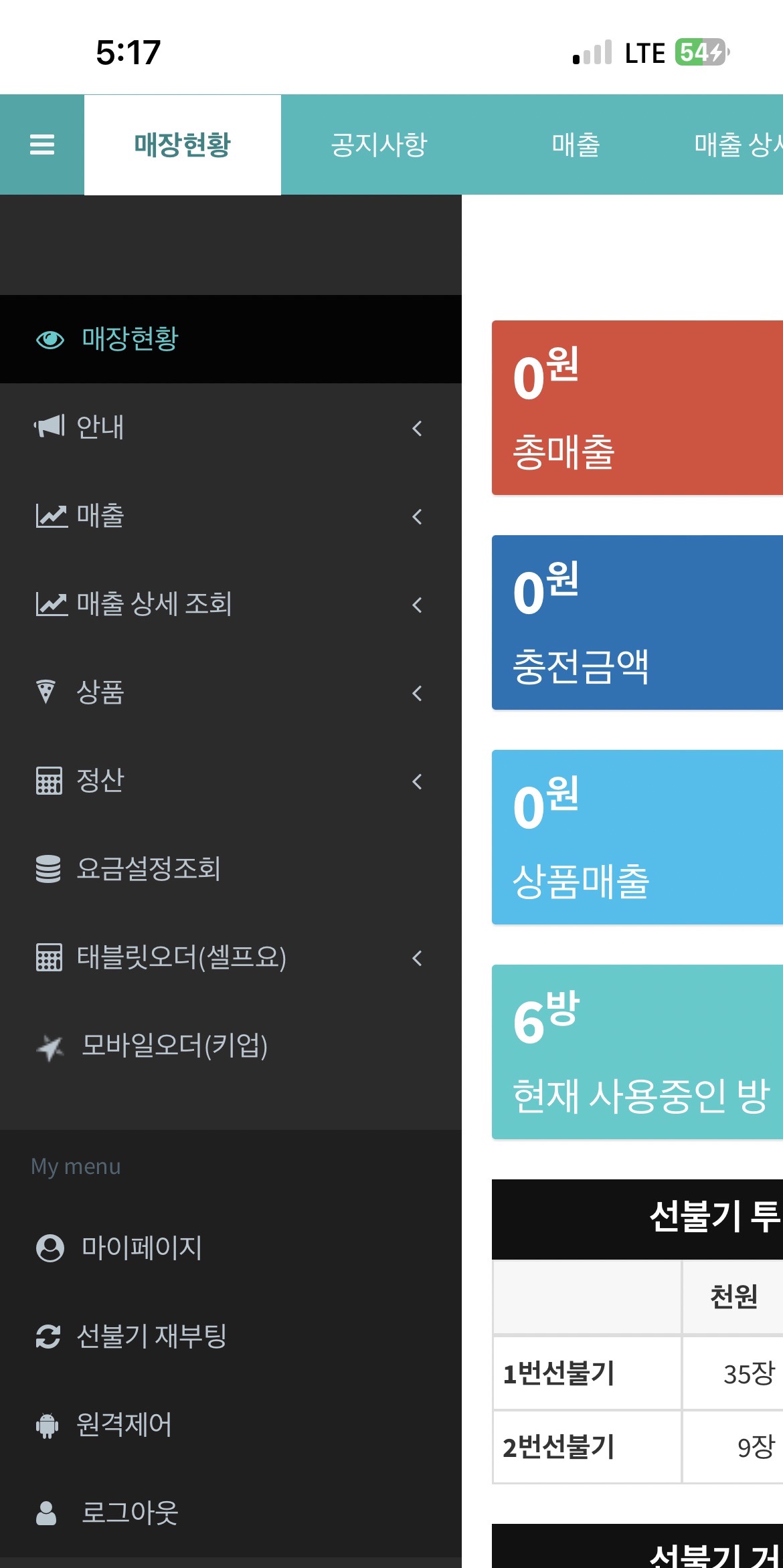Click the user circle icon for 마이페이지
Image resolution: width=783 pixels, height=1568 pixels.
click(x=50, y=1248)
